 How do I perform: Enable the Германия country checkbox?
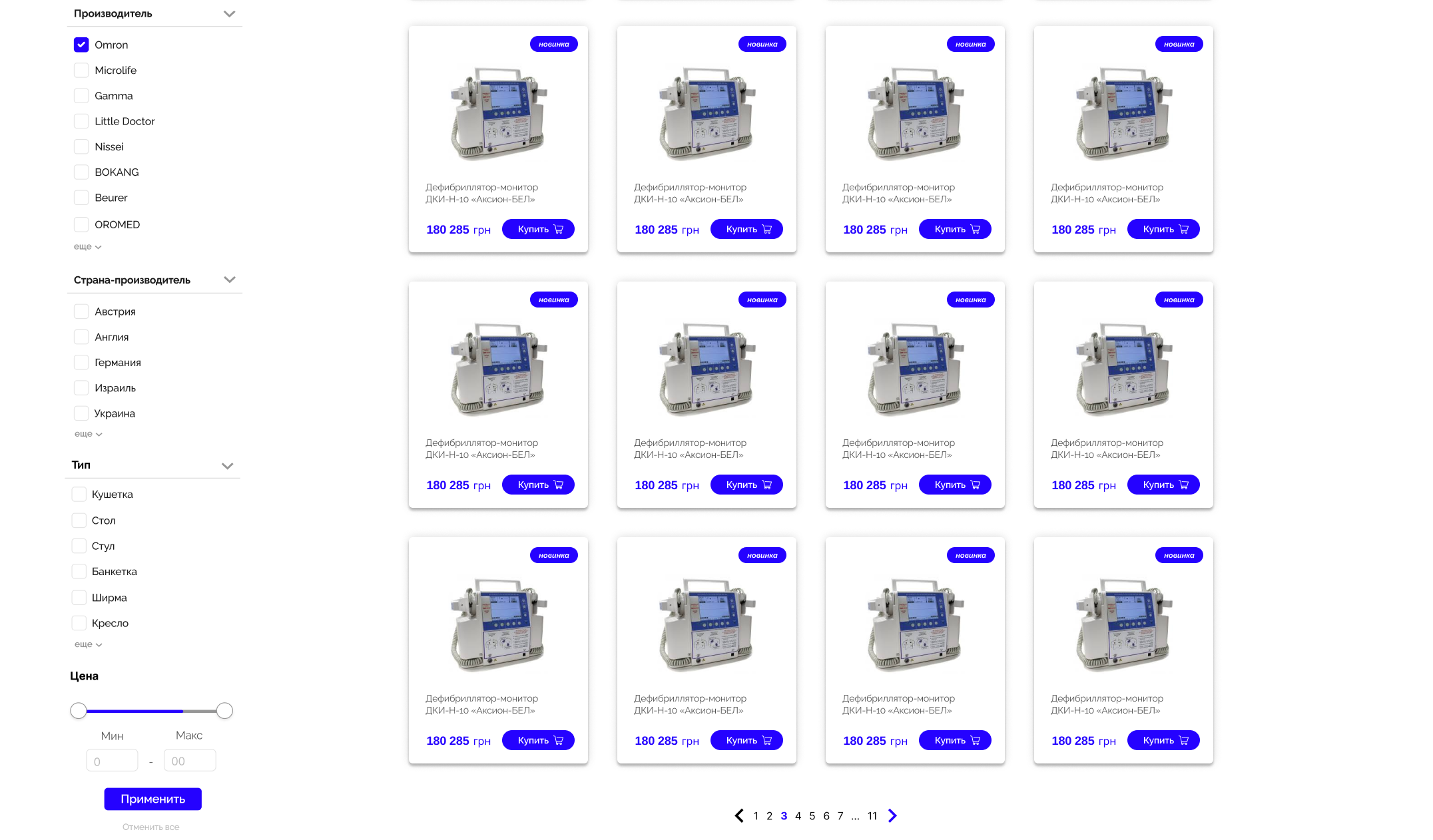point(81,362)
